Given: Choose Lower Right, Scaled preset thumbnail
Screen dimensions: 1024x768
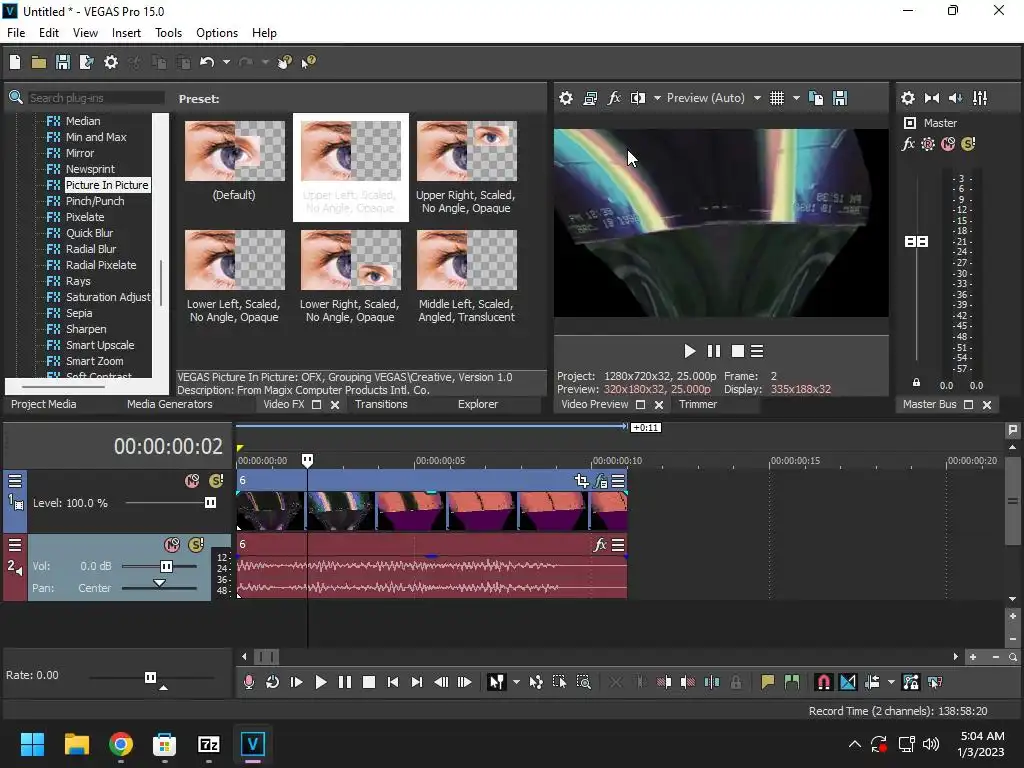Looking at the screenshot, I should coord(351,260).
